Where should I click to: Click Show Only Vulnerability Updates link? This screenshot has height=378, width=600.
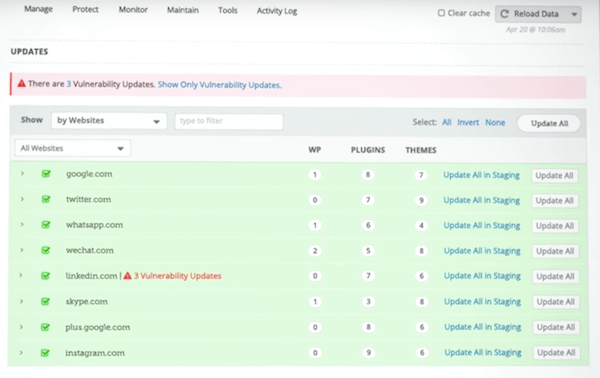click(219, 85)
